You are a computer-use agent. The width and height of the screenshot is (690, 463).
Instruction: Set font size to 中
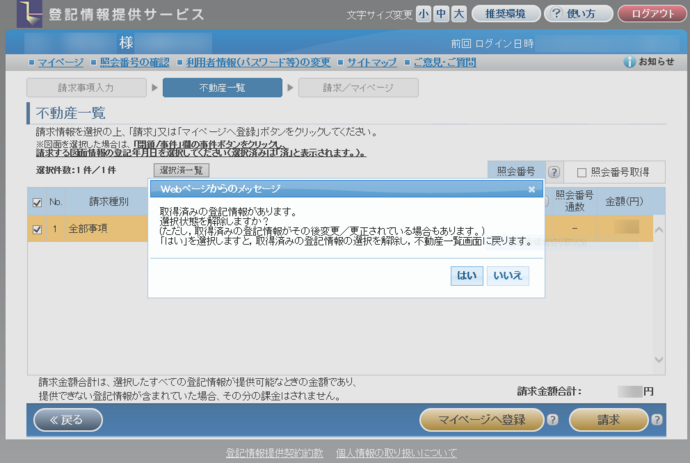[x=441, y=14]
